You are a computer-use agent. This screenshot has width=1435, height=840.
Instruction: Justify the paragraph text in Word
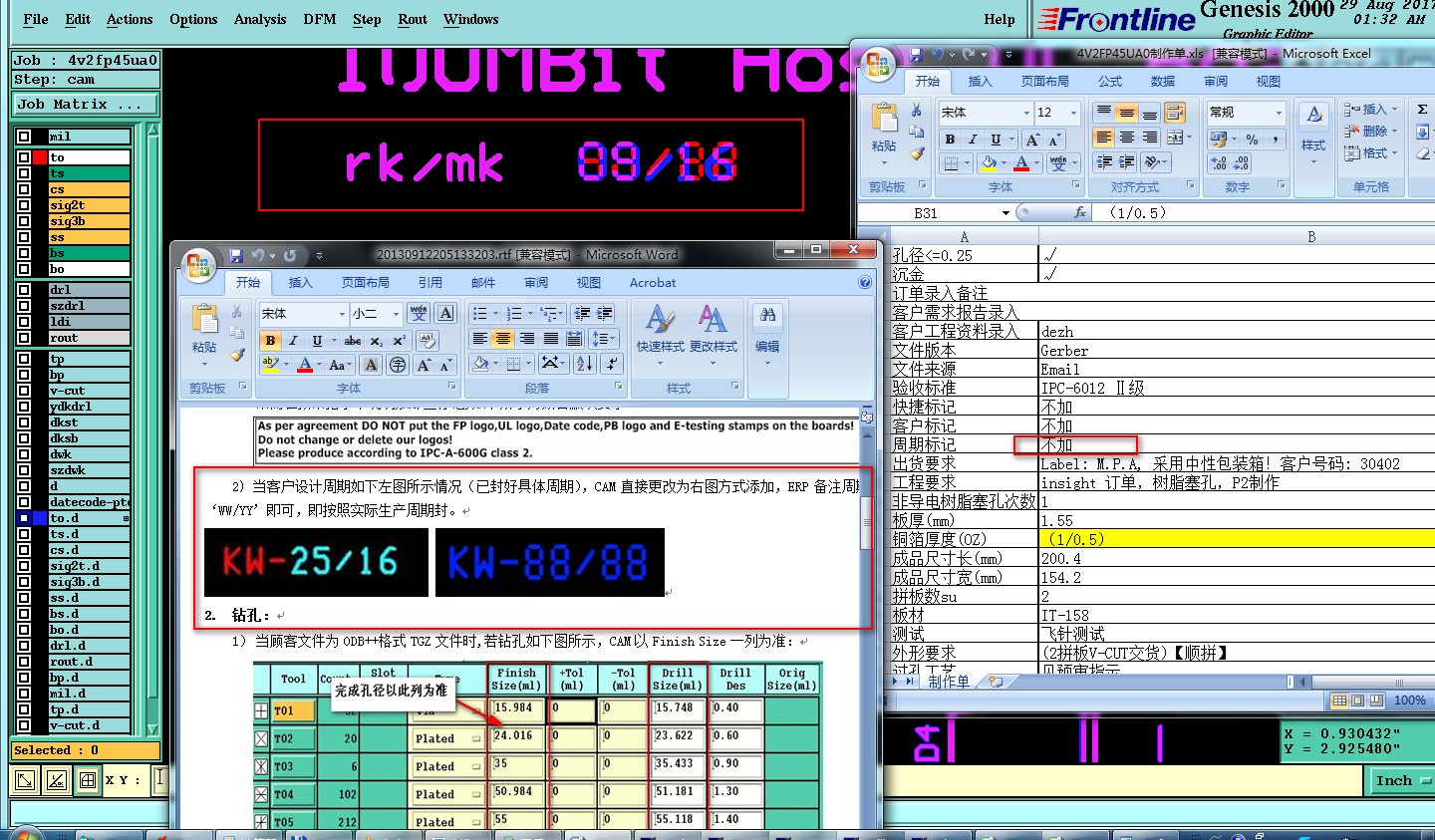click(550, 339)
